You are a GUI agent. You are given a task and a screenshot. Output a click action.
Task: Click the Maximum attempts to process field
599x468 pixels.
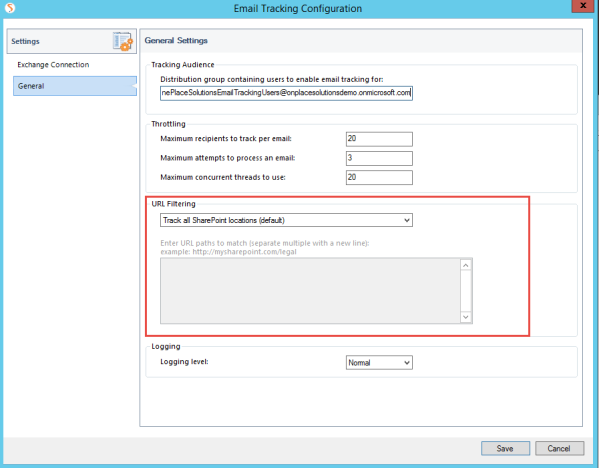click(379, 158)
